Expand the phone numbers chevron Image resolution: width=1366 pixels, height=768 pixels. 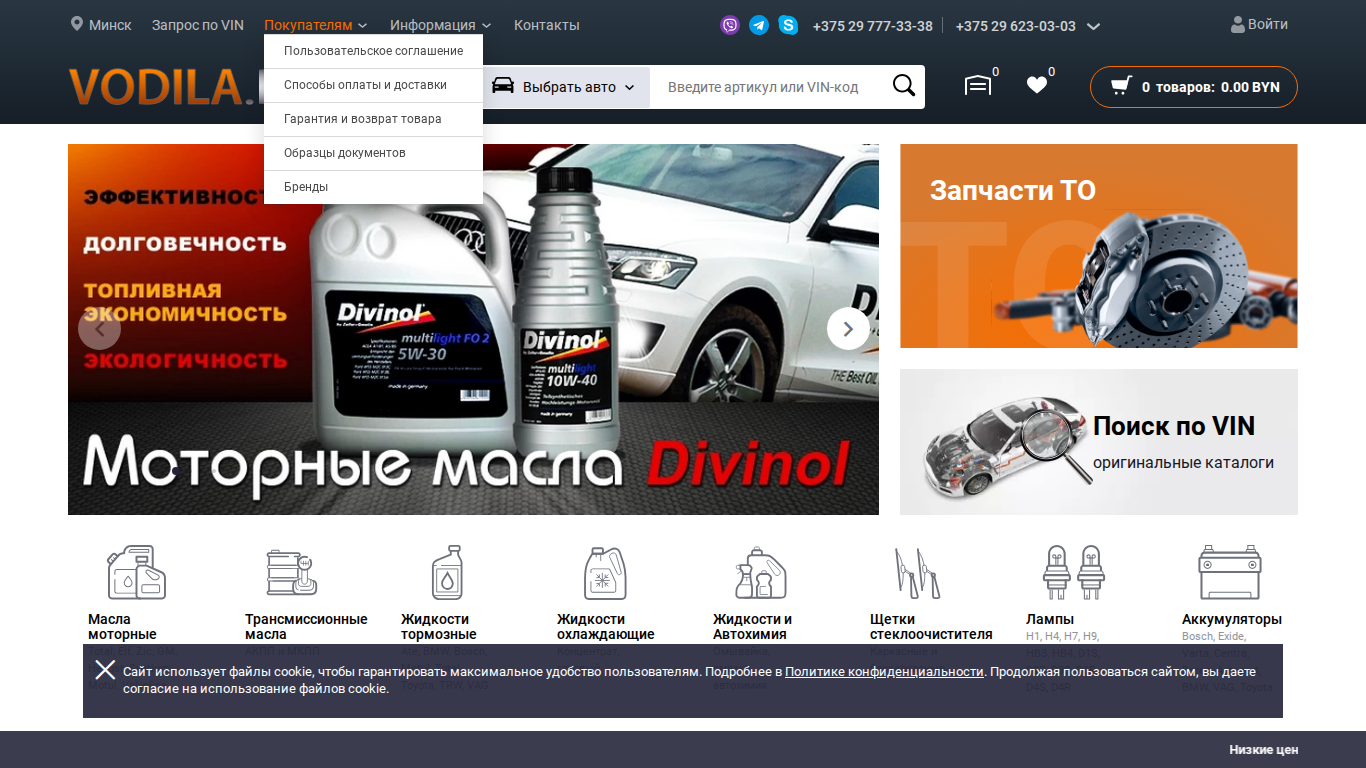pyautogui.click(x=1093, y=27)
